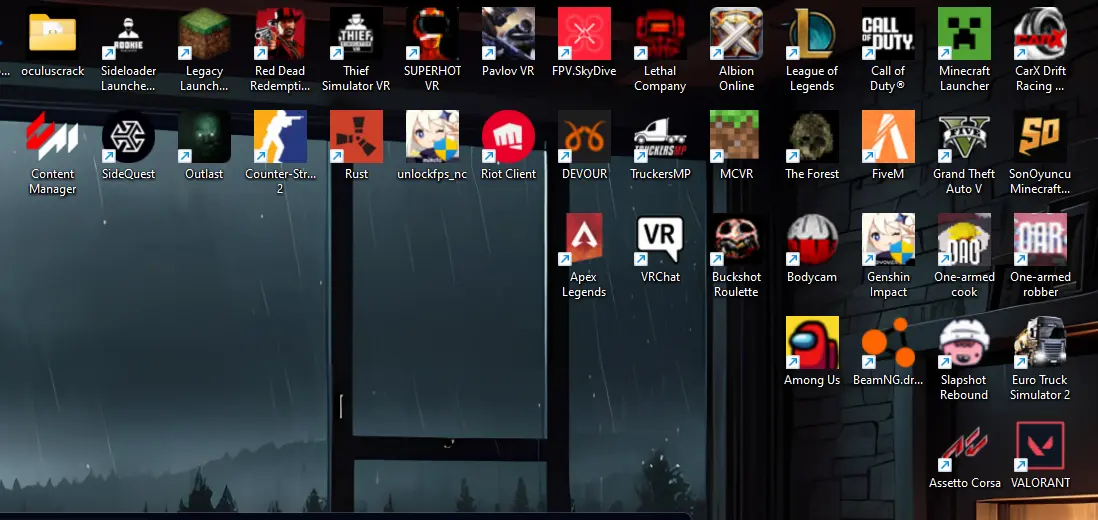The image size is (1098, 520).
Task: Click the Genshin Impact icon
Action: pos(888,240)
